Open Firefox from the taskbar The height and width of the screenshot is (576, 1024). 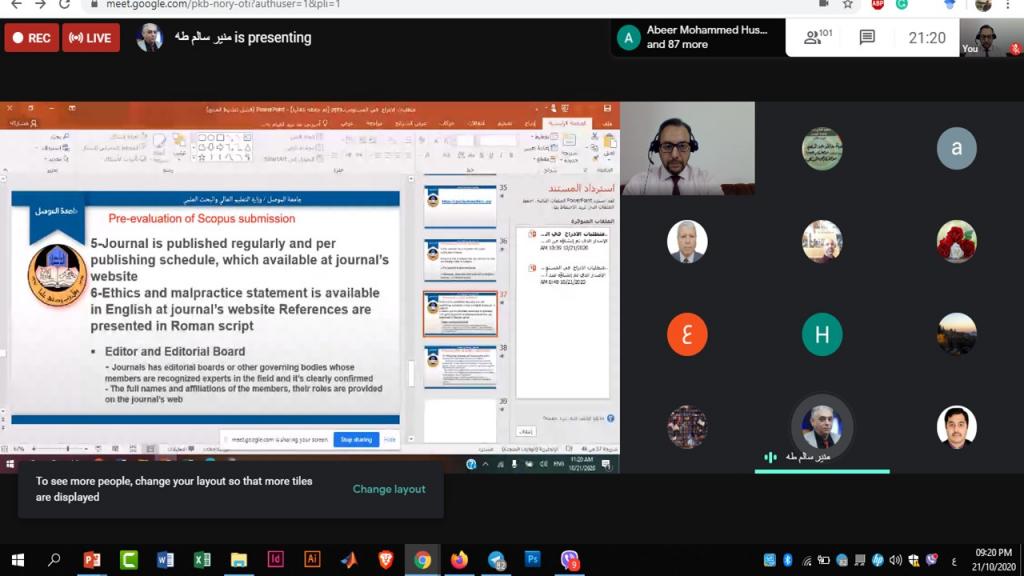pyautogui.click(x=459, y=560)
